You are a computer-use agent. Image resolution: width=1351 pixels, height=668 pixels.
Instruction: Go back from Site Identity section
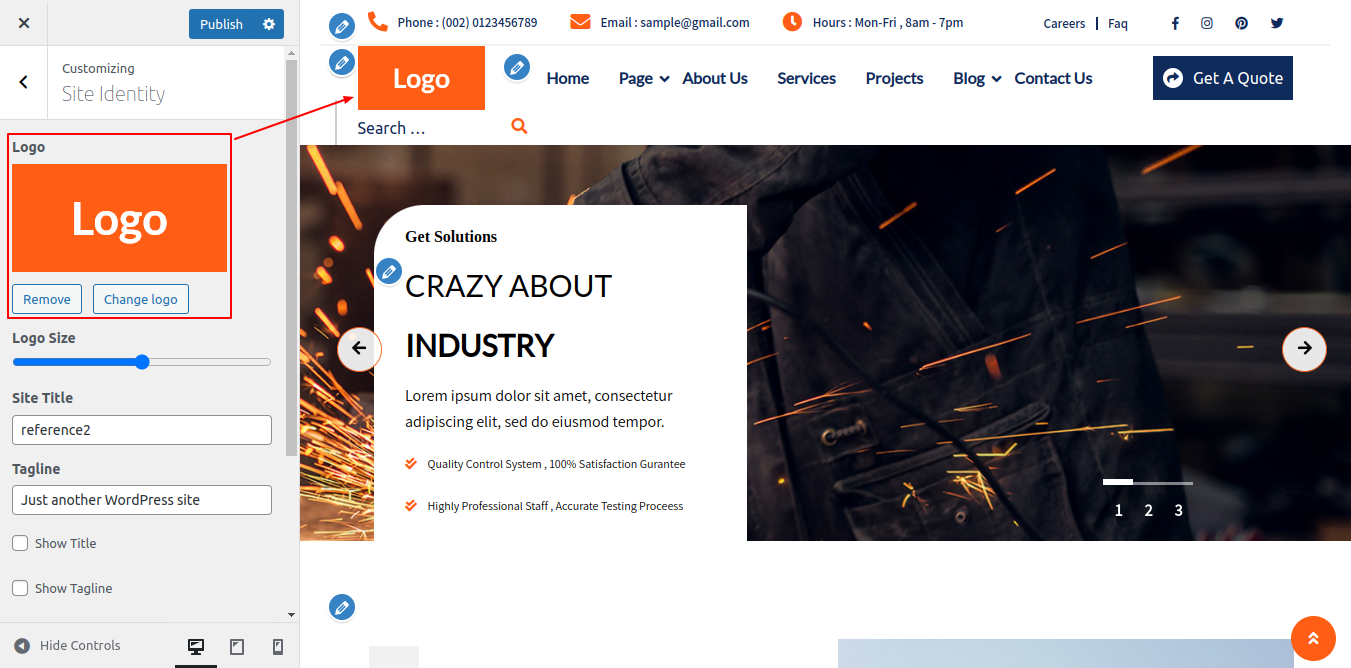coord(24,82)
